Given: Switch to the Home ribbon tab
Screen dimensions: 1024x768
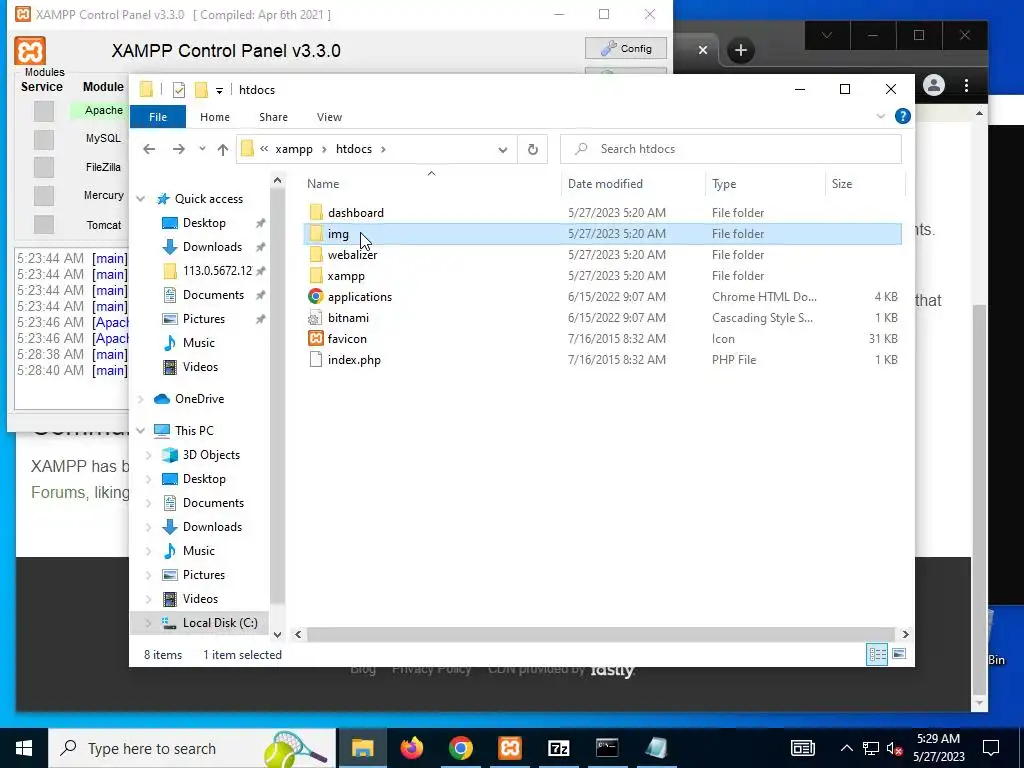Looking at the screenshot, I should point(215,117).
